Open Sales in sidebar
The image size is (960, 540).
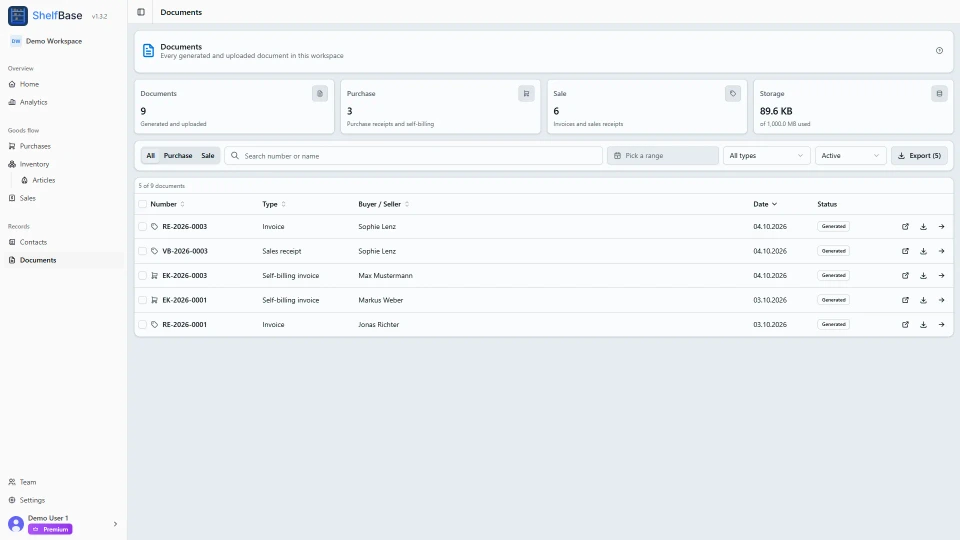point(64,198)
